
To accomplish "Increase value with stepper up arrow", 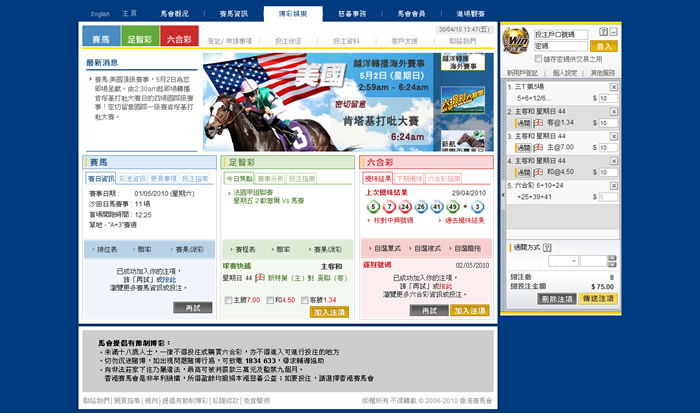I will point(612,258).
